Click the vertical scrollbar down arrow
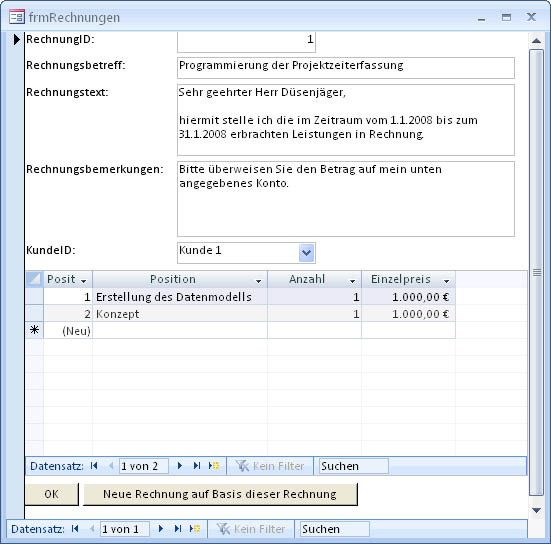This screenshot has width=551, height=544. pyautogui.click(x=536, y=510)
